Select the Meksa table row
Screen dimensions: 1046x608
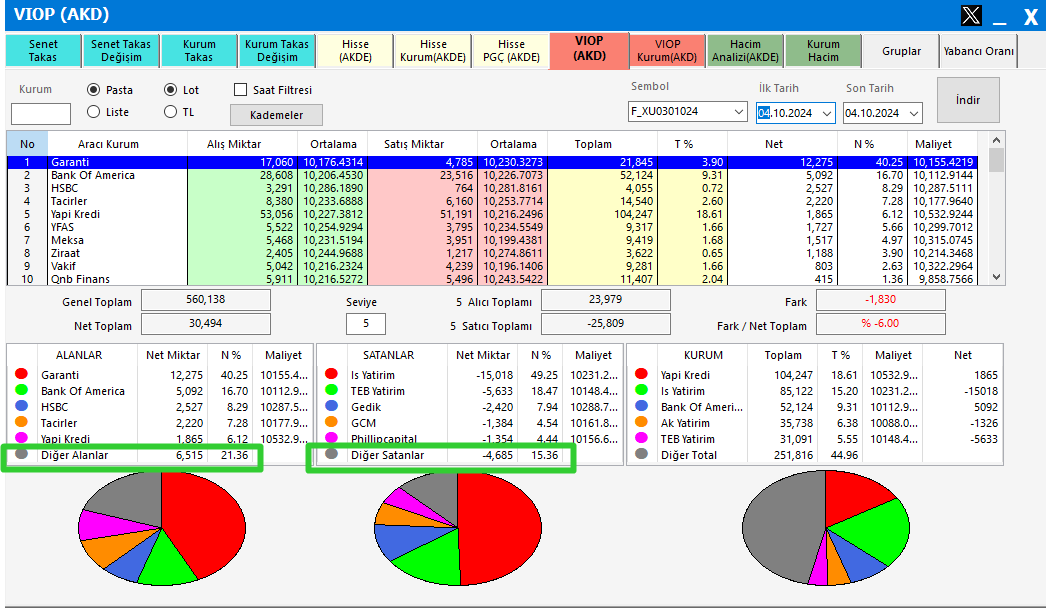tap(492, 240)
